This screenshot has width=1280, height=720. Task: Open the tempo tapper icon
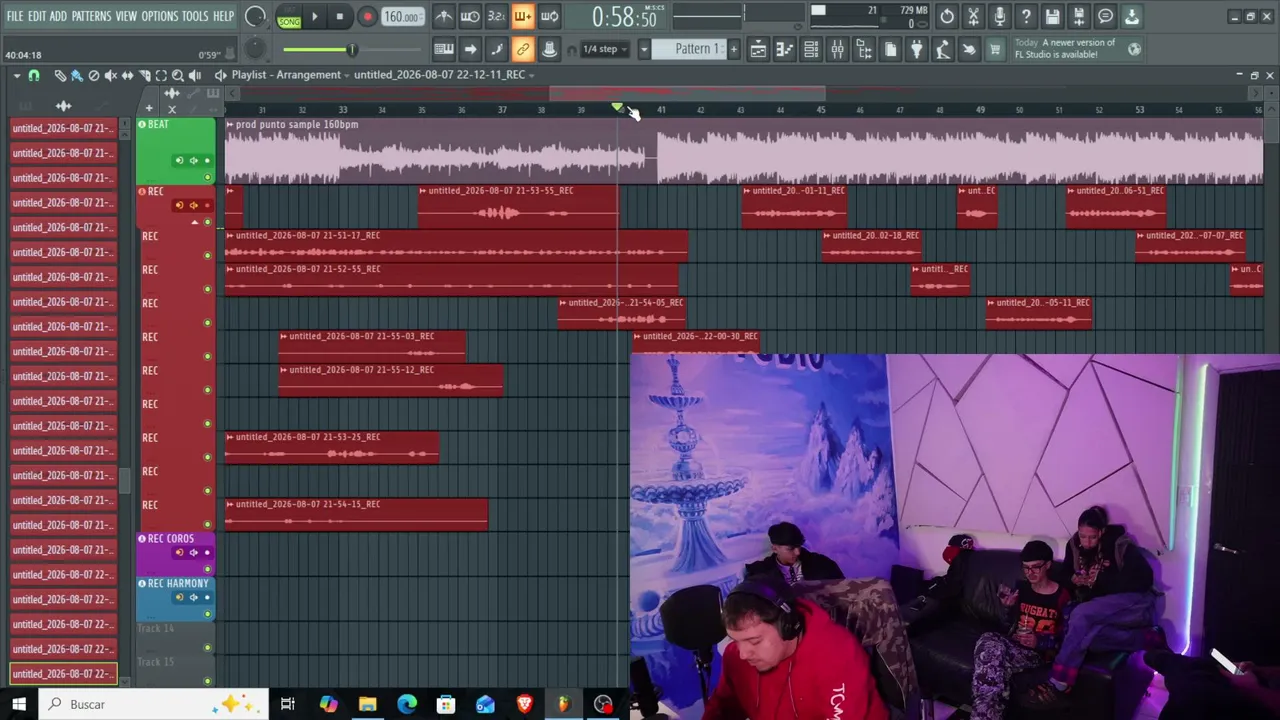click(x=942, y=49)
